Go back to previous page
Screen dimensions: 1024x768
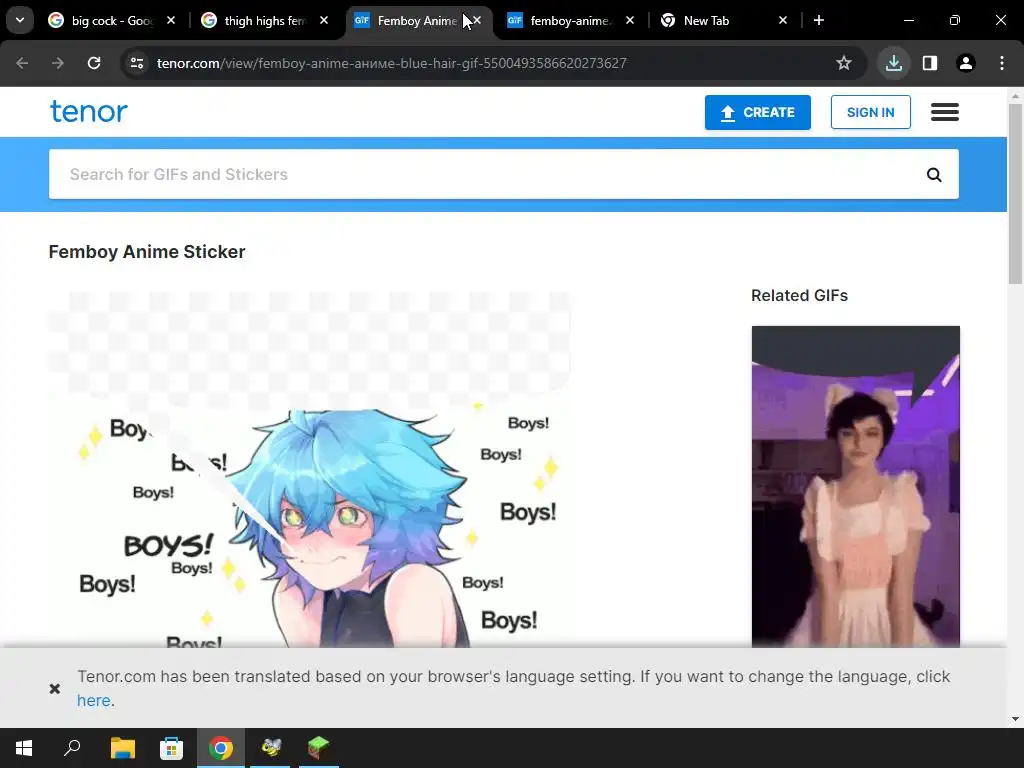point(22,63)
